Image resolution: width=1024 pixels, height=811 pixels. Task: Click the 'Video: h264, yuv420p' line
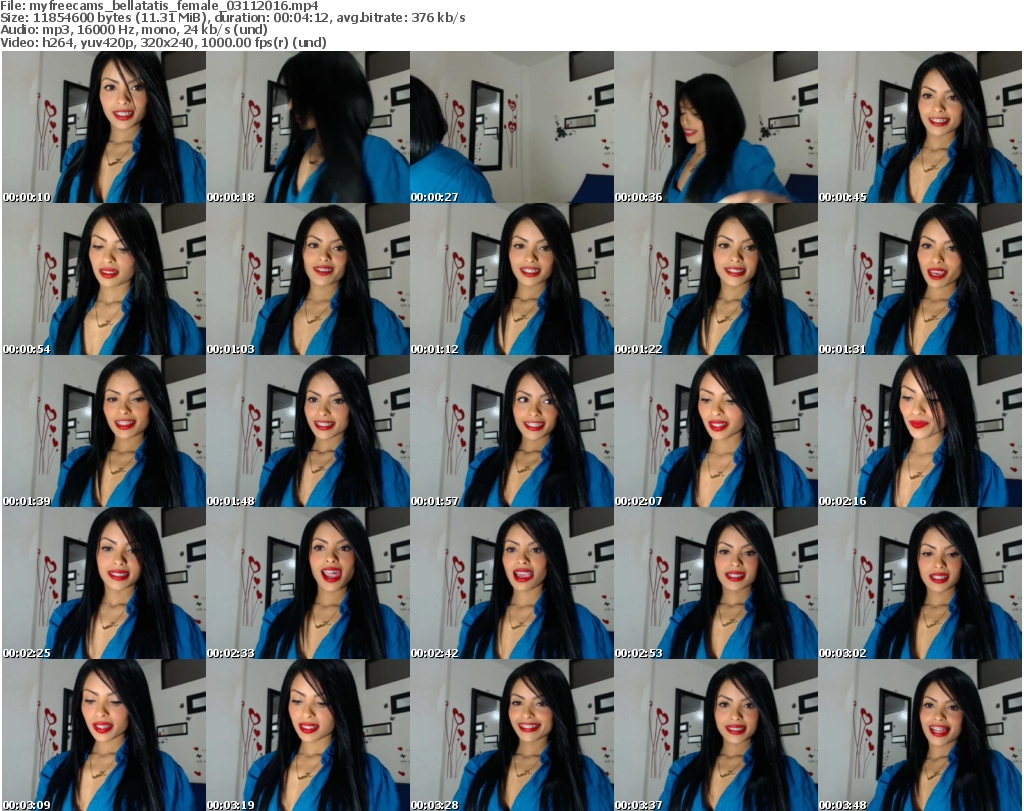click(163, 42)
